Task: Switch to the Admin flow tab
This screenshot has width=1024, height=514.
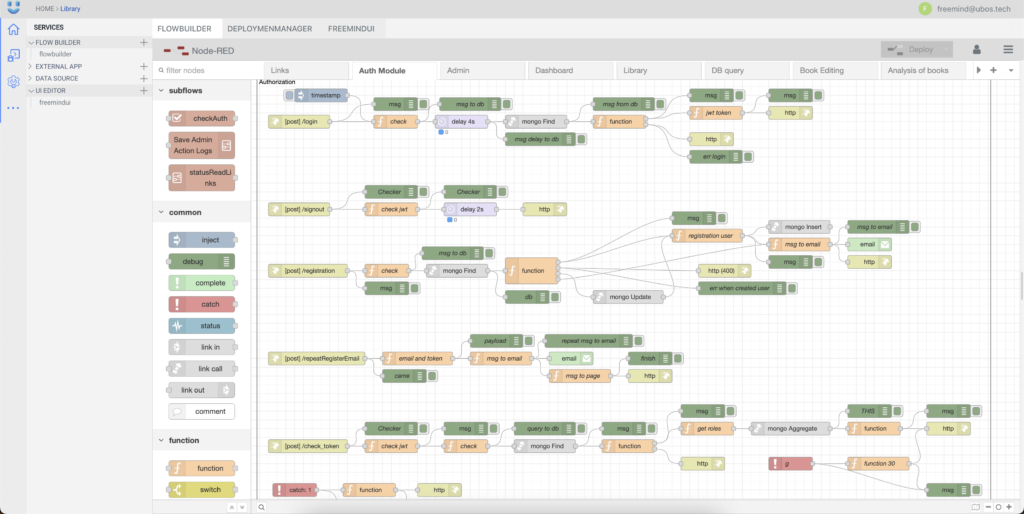Action: tap(482, 71)
